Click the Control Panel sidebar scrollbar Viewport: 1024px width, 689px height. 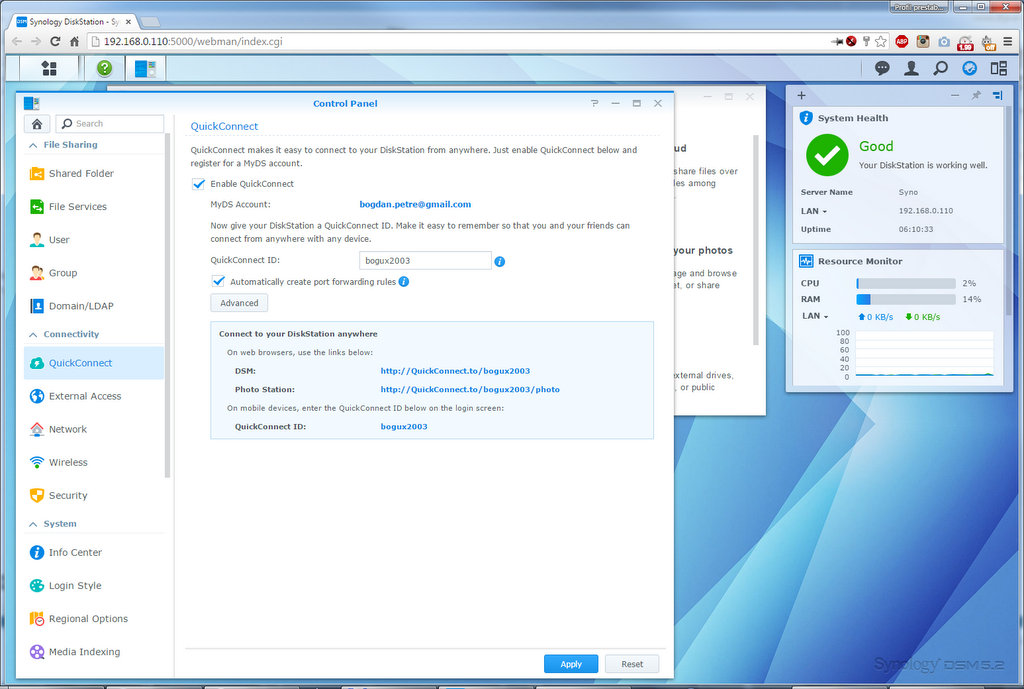coord(168,306)
